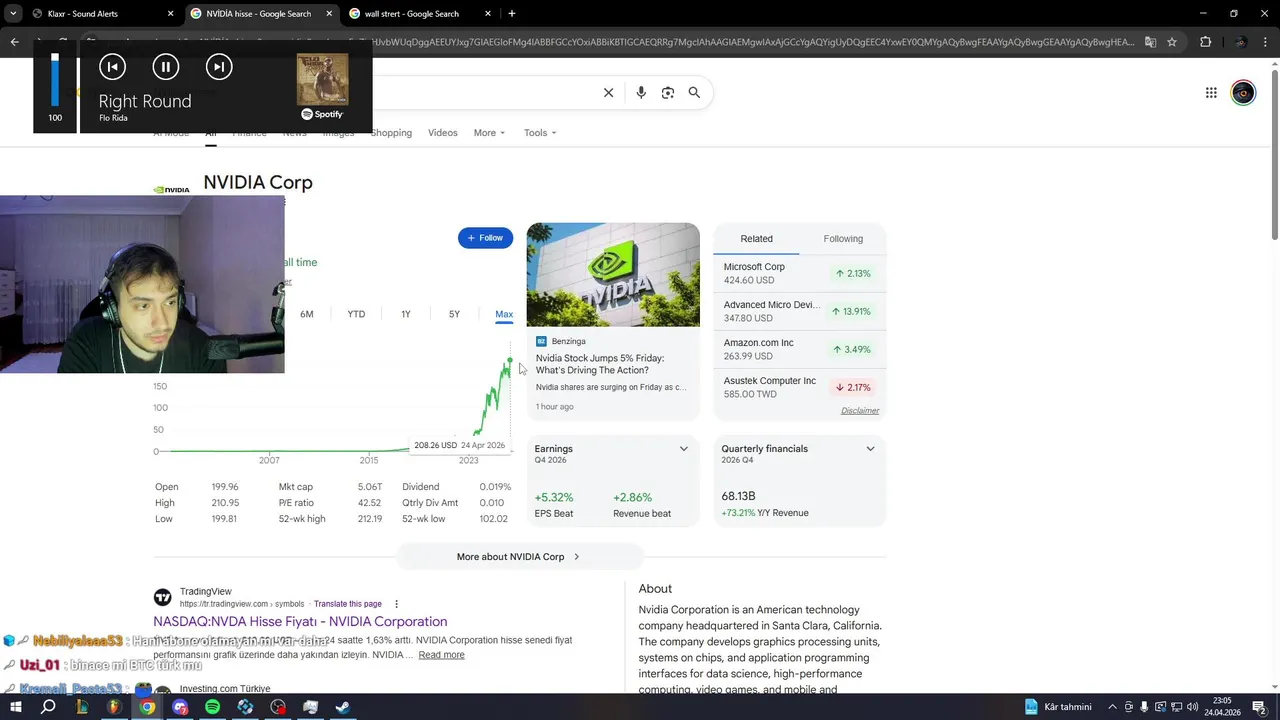
Task: Start voice search with microphone icon
Action: click(x=641, y=93)
